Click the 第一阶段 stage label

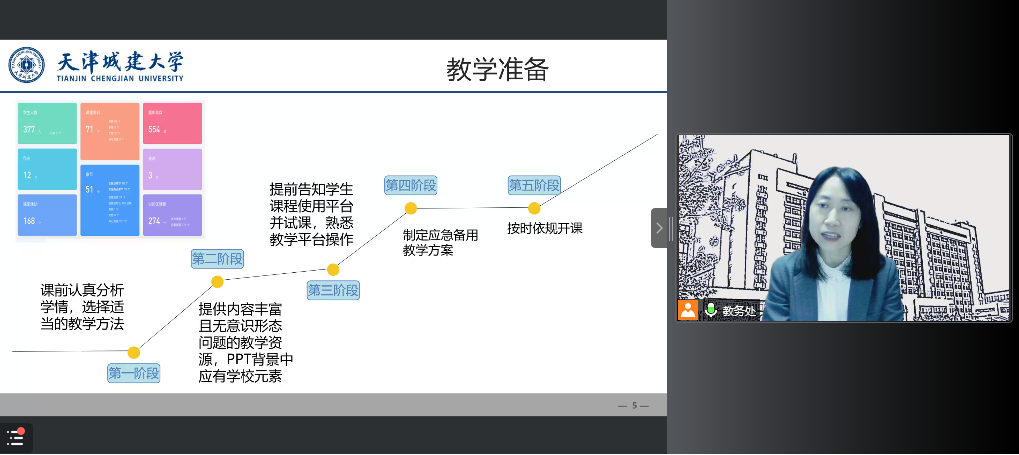coord(133,373)
